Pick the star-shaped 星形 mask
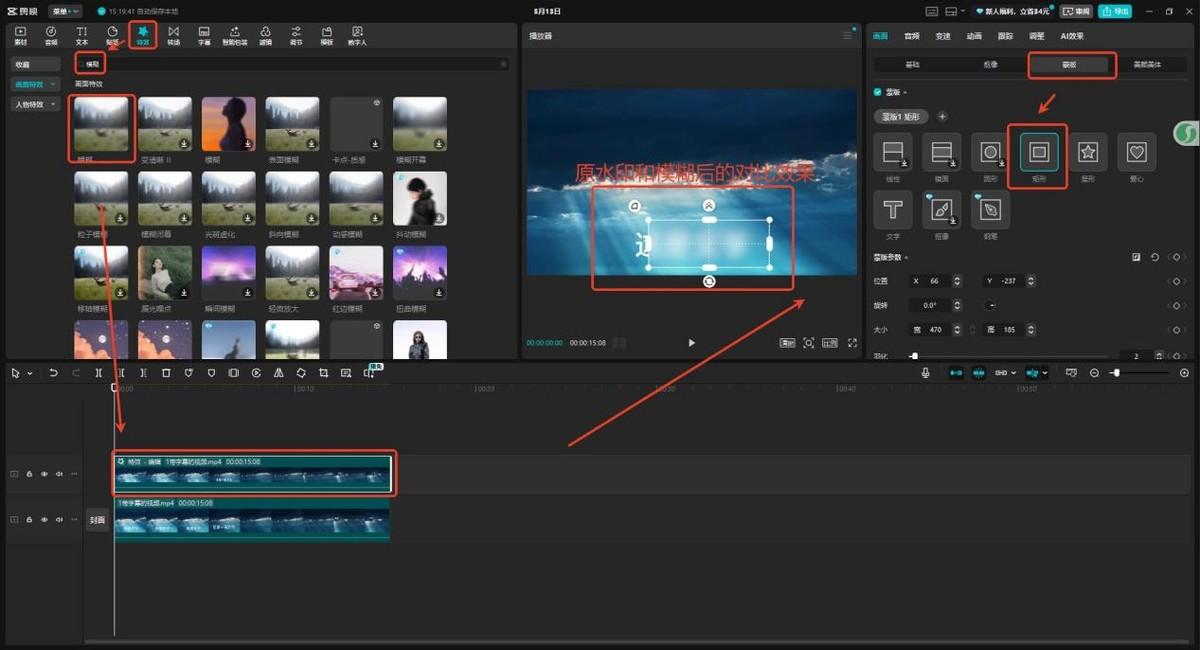This screenshot has width=1200, height=650. pyautogui.click(x=1087, y=152)
